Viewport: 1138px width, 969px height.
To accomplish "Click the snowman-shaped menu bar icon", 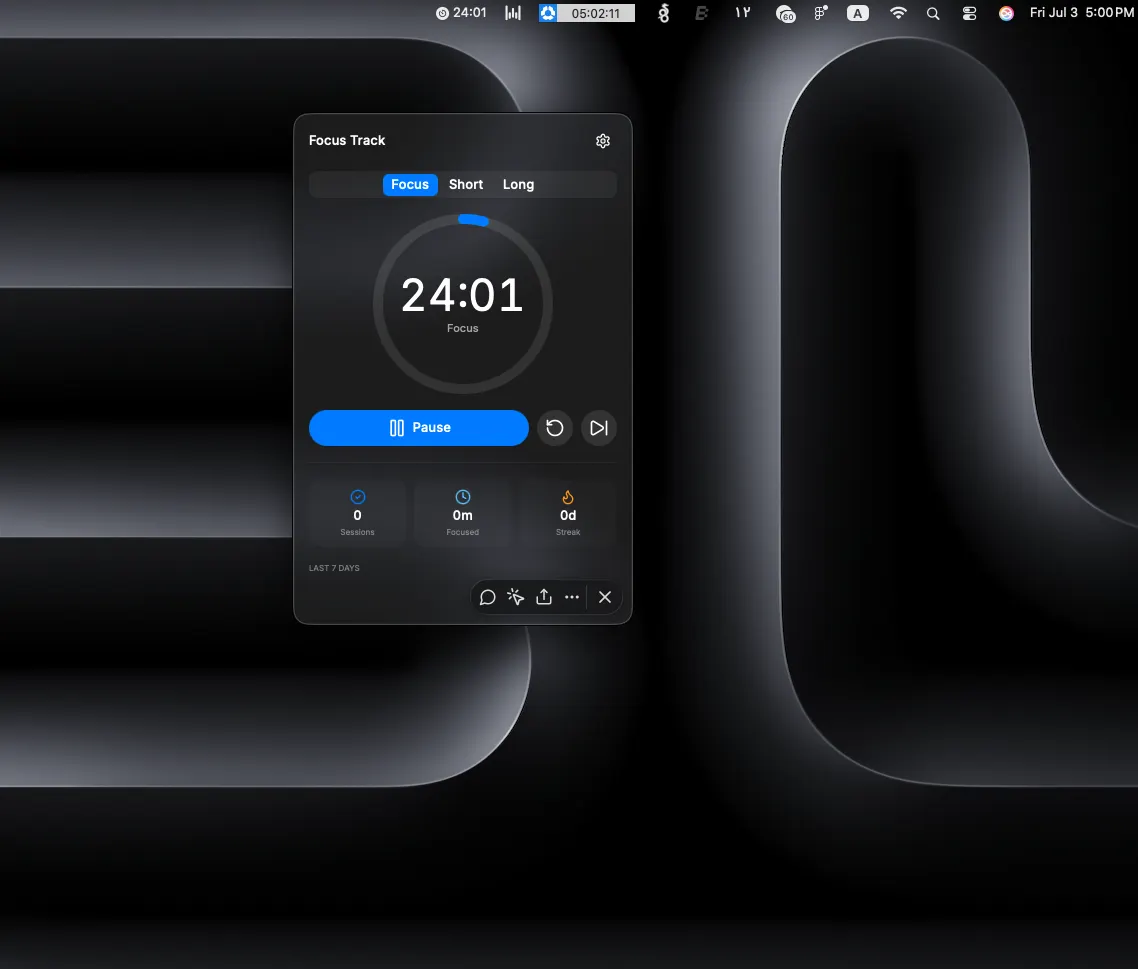I will 663,13.
